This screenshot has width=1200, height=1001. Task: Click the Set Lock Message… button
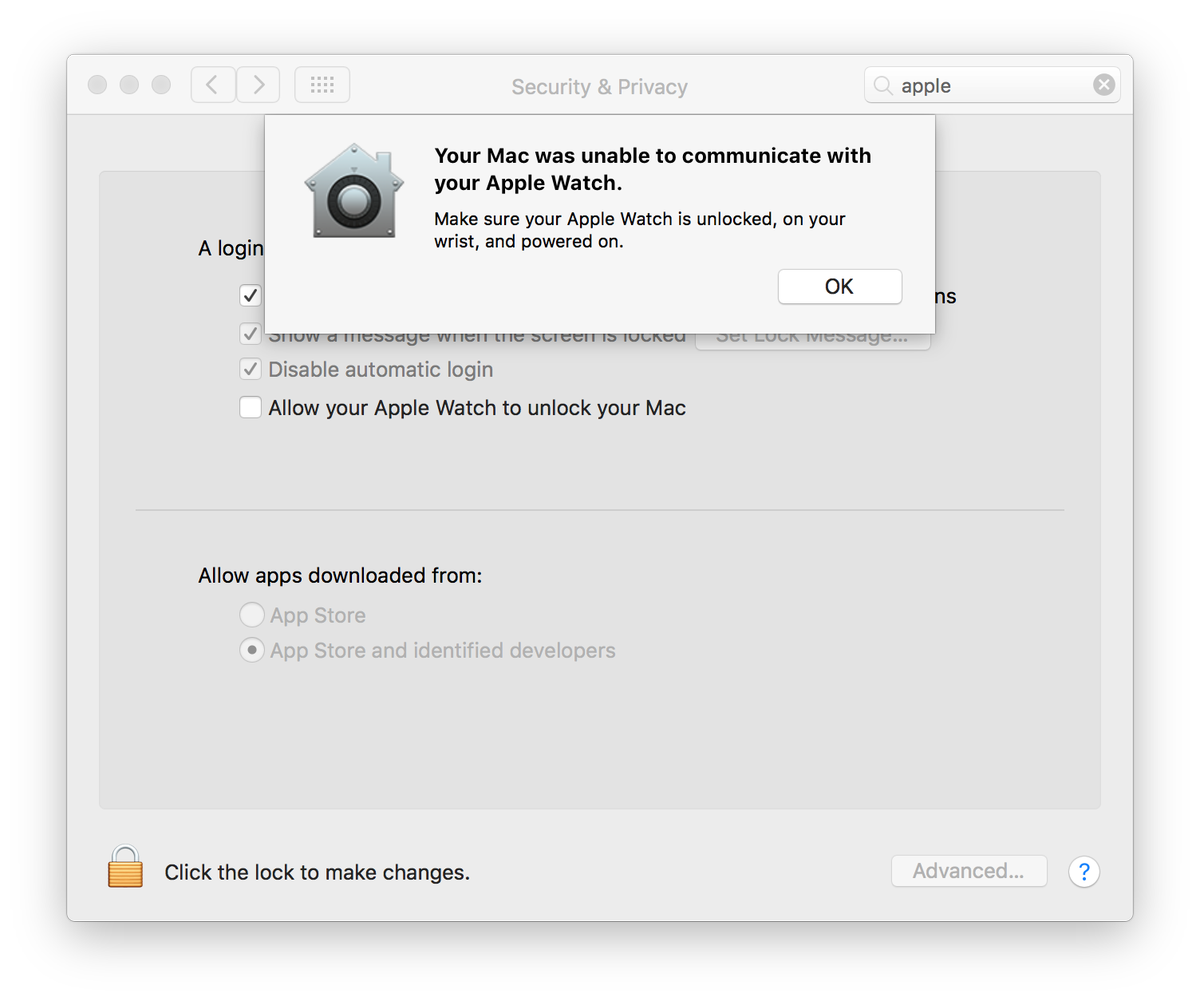coord(813,341)
